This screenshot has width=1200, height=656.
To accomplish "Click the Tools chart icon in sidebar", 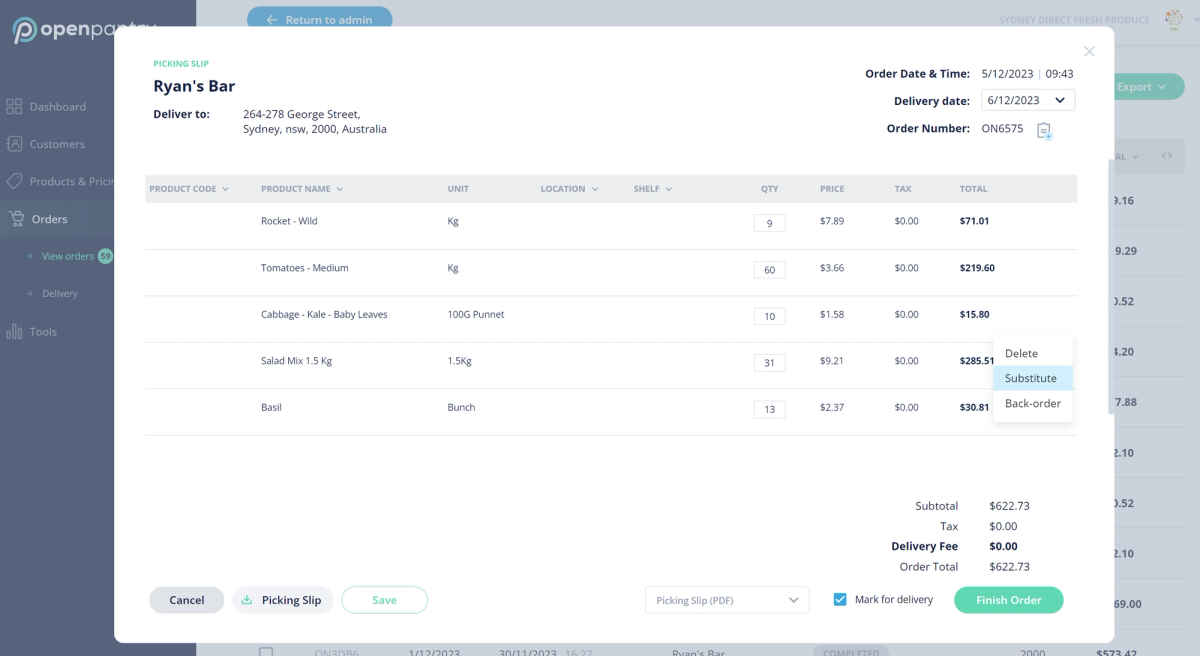I will tap(14, 331).
